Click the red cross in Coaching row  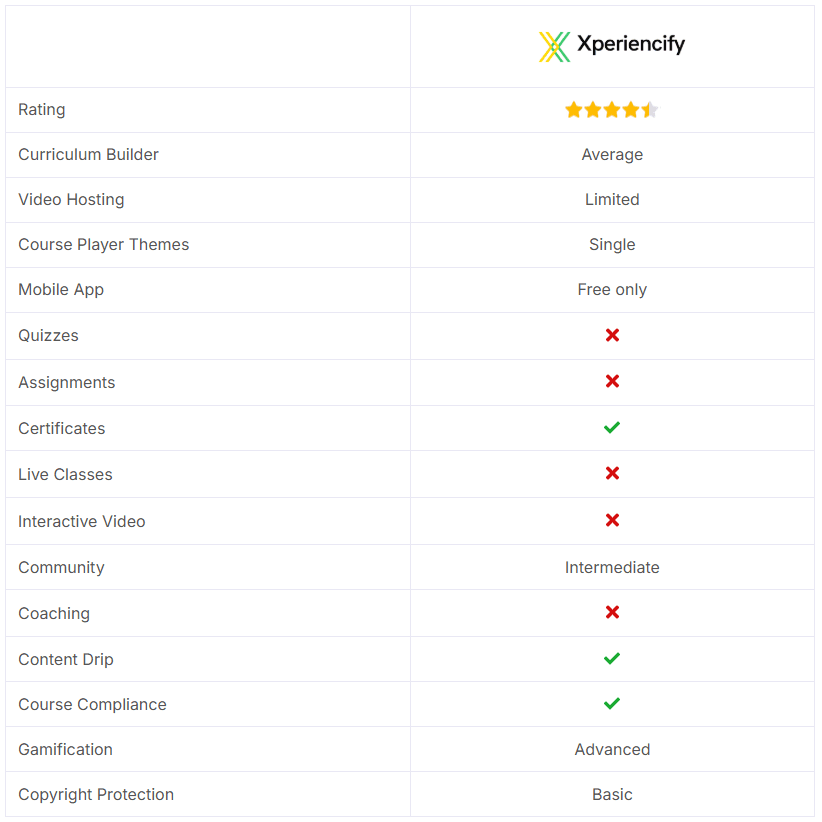pyautogui.click(x=612, y=612)
